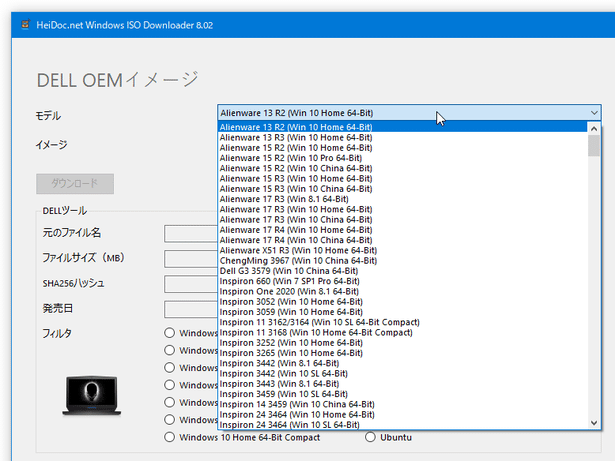
Task: Select Alienware 17 R4 (Win 10 China 64-Bit)
Action: [x=402, y=240]
